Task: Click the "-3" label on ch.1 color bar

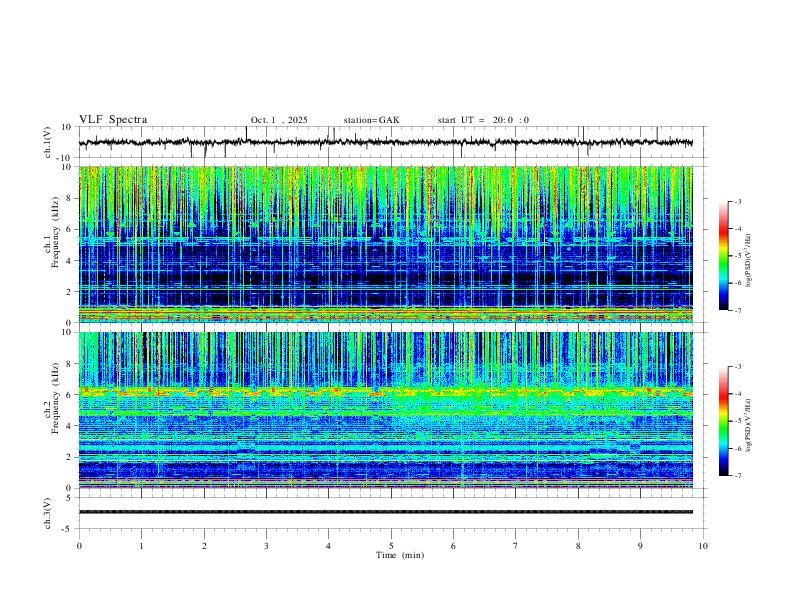Action: pos(737,201)
